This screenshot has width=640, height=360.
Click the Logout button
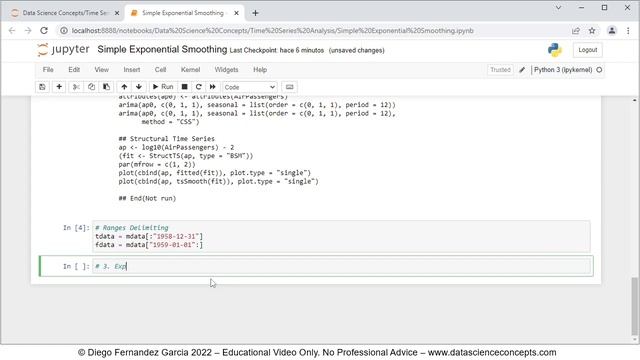pos(587,50)
